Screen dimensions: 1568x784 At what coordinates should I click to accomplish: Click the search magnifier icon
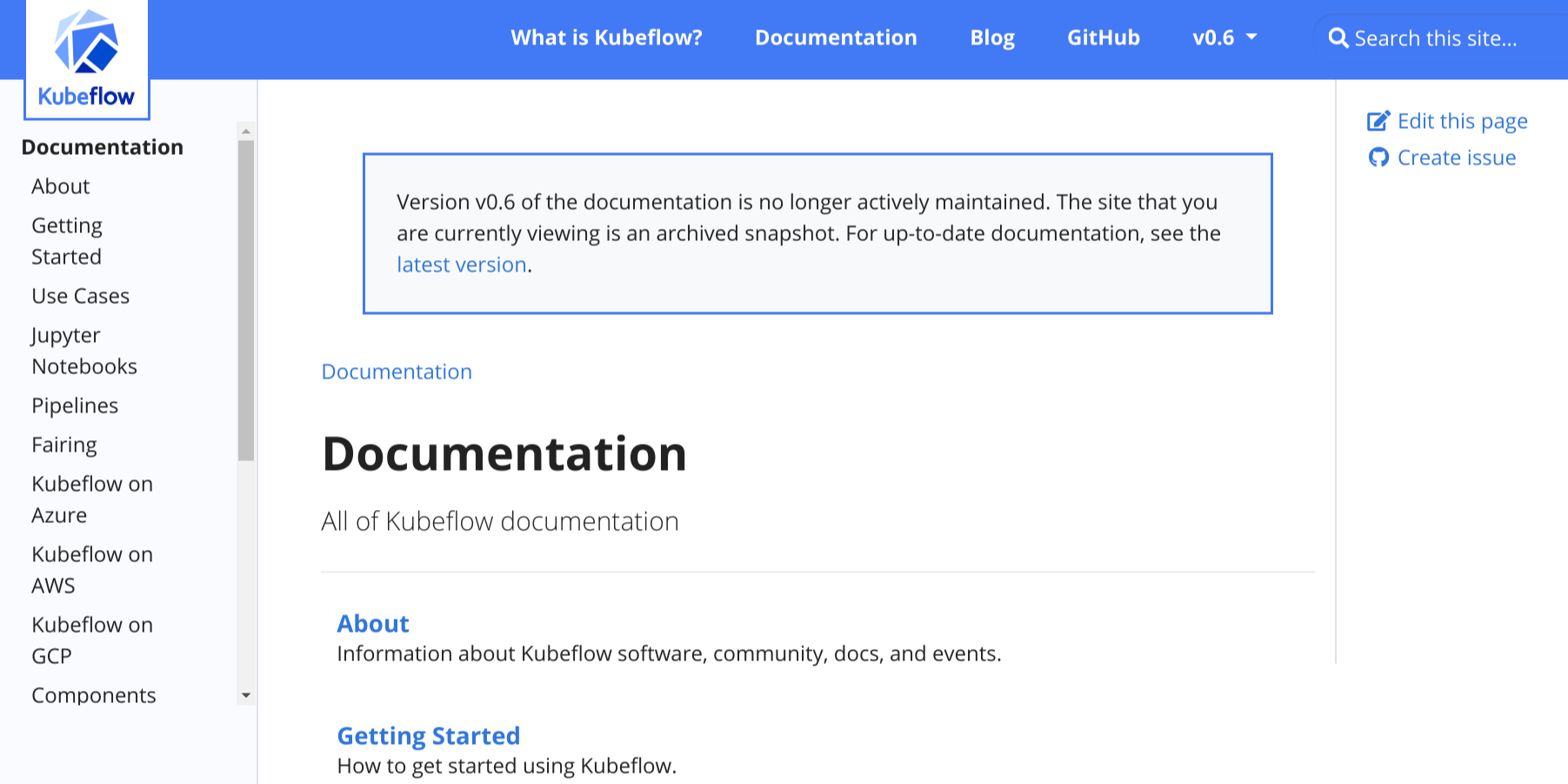pyautogui.click(x=1338, y=37)
